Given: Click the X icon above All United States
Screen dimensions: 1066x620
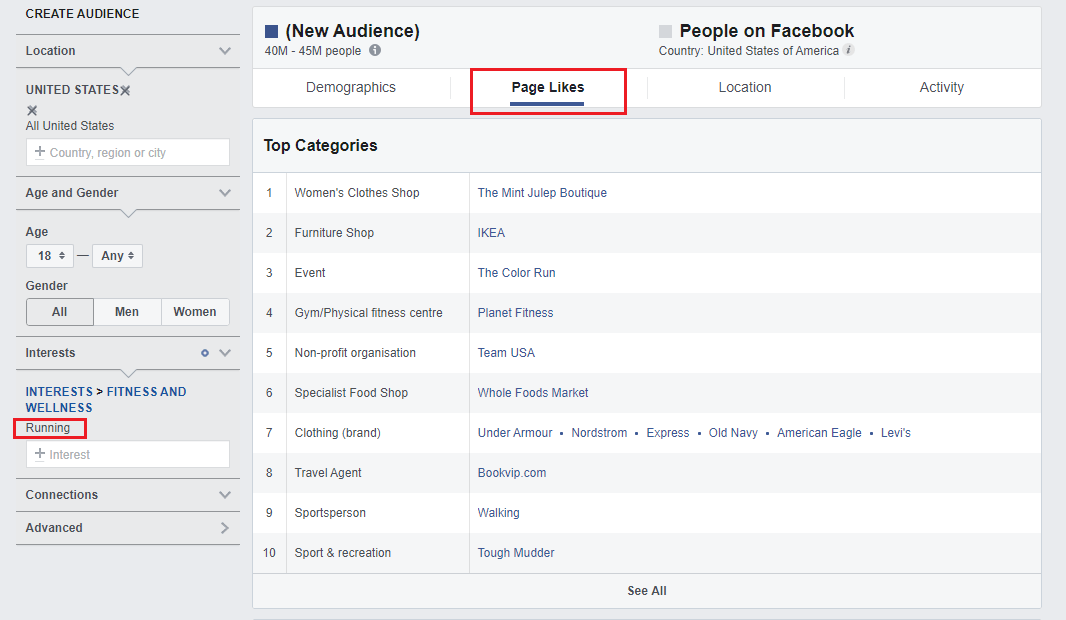Looking at the screenshot, I should point(32,110).
